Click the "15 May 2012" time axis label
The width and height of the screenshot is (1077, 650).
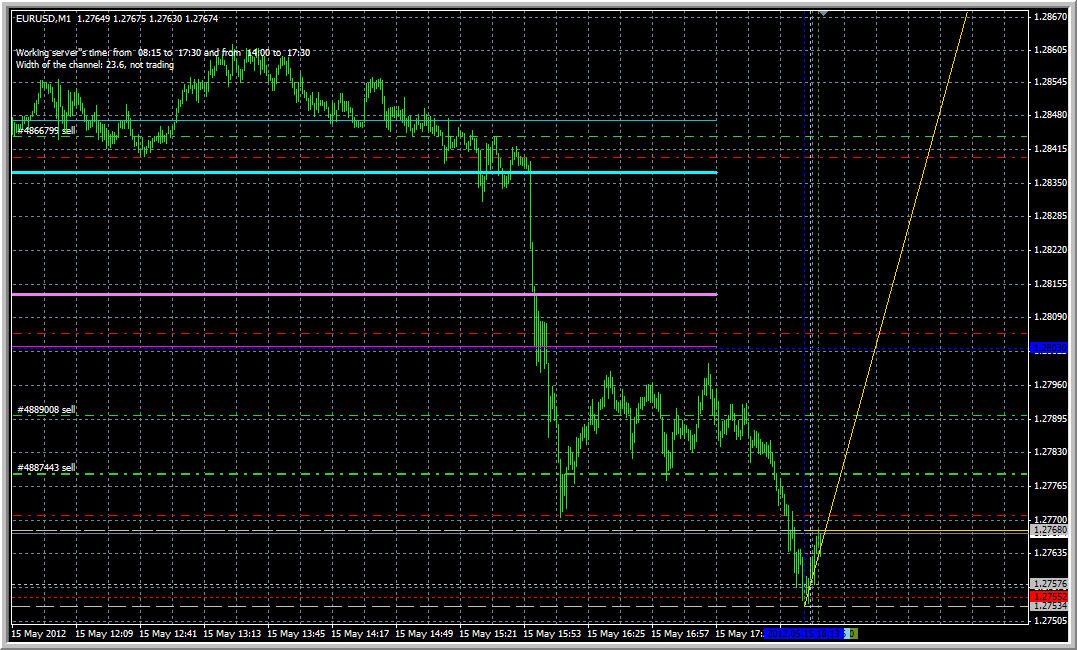pos(39,634)
